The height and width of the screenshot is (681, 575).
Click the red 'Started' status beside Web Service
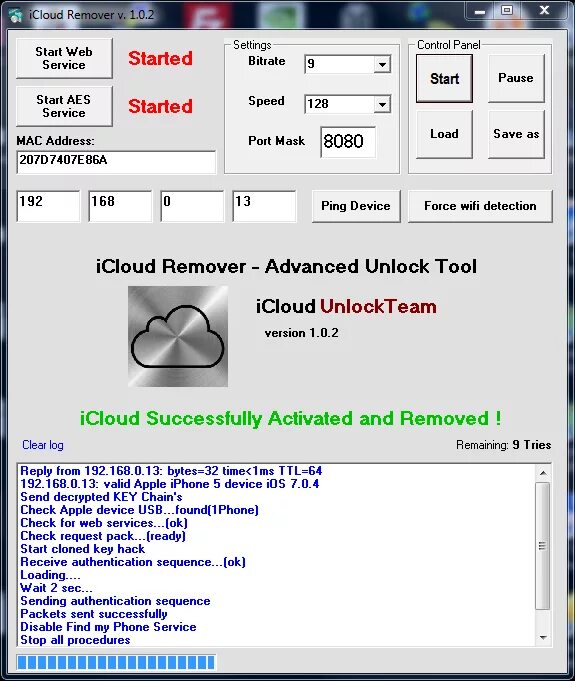pyautogui.click(x=160, y=59)
